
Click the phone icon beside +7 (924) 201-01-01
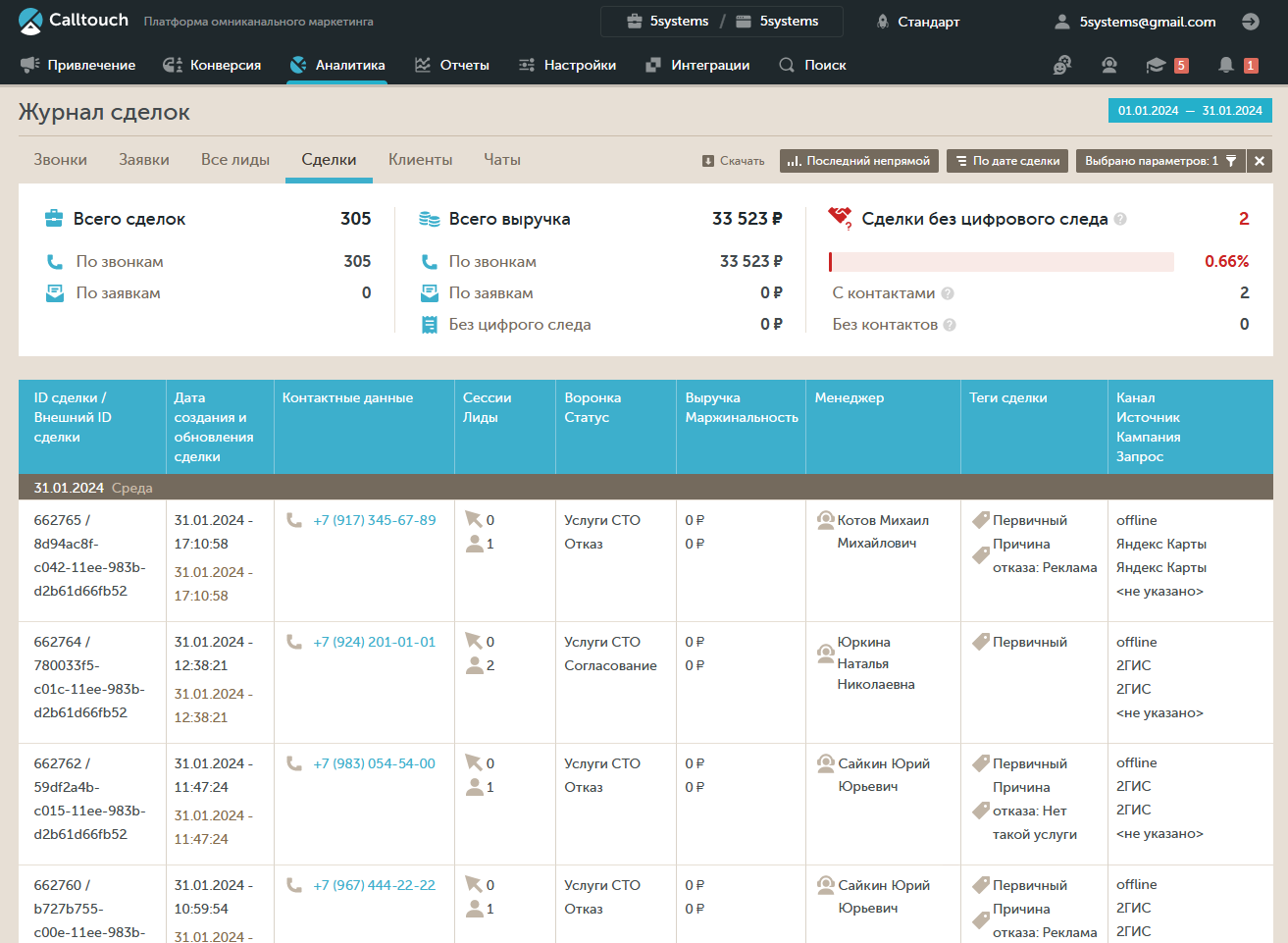click(x=294, y=642)
